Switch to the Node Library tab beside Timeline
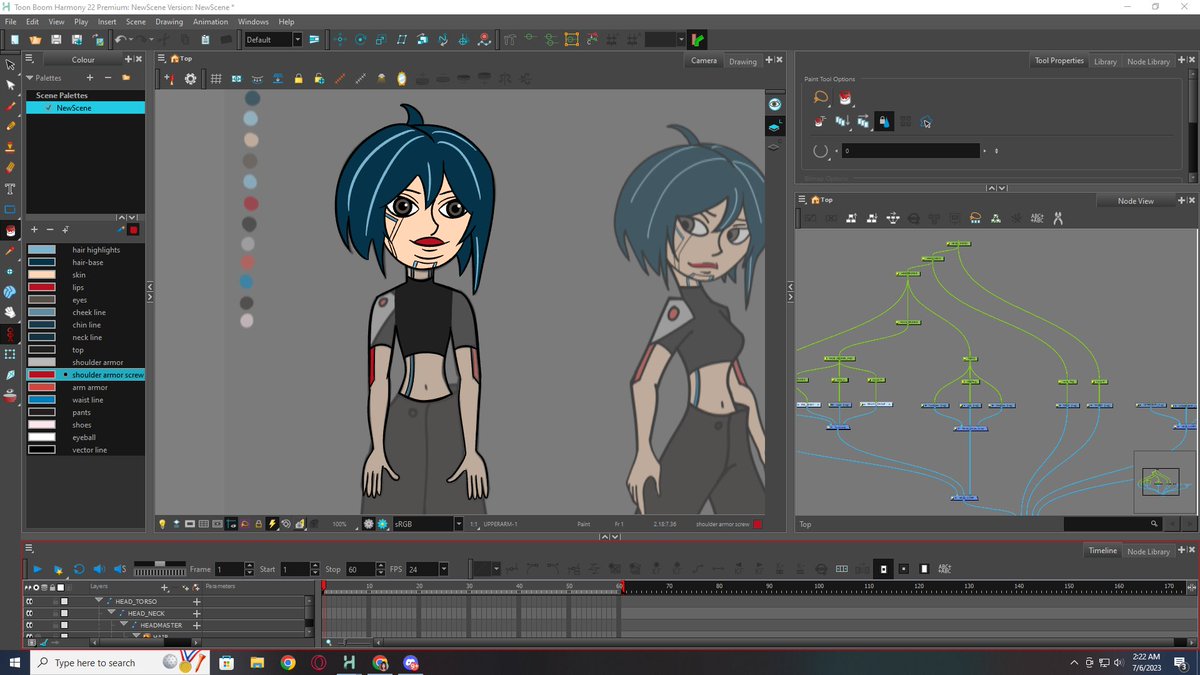1200x675 pixels. click(1148, 551)
